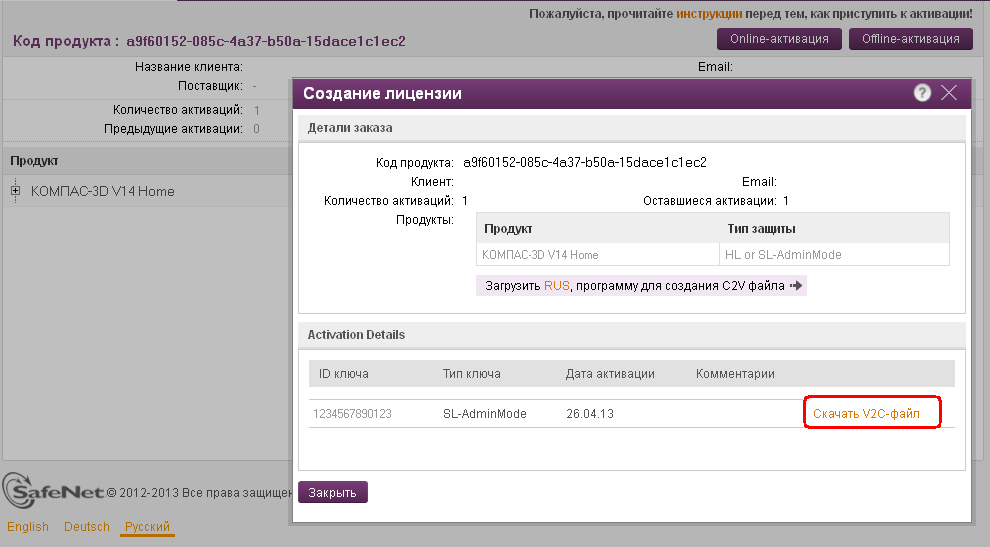Click the ID ключа column header
Viewport: 990px width, 547px height.
click(343, 373)
